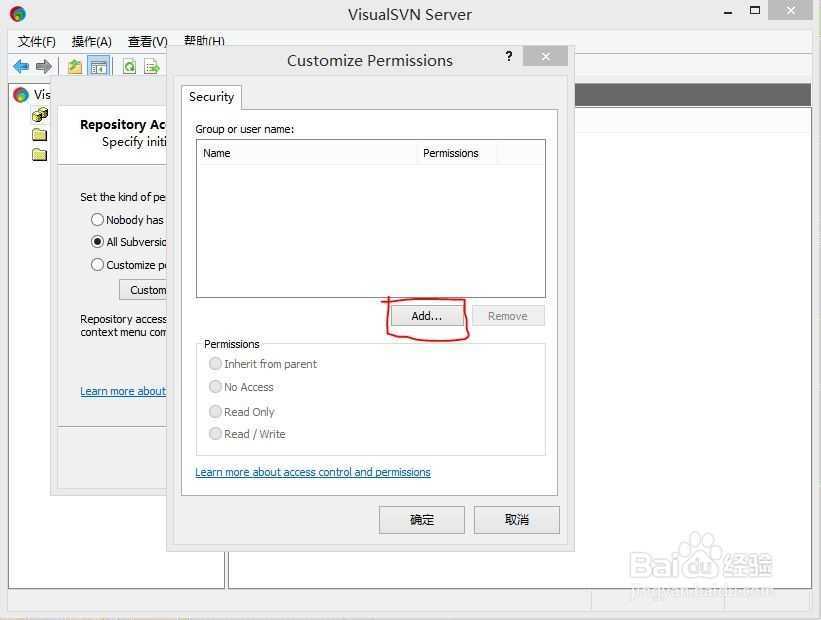The image size is (821, 620).
Task: Click the Back arrow toolbar icon
Action: [21, 67]
